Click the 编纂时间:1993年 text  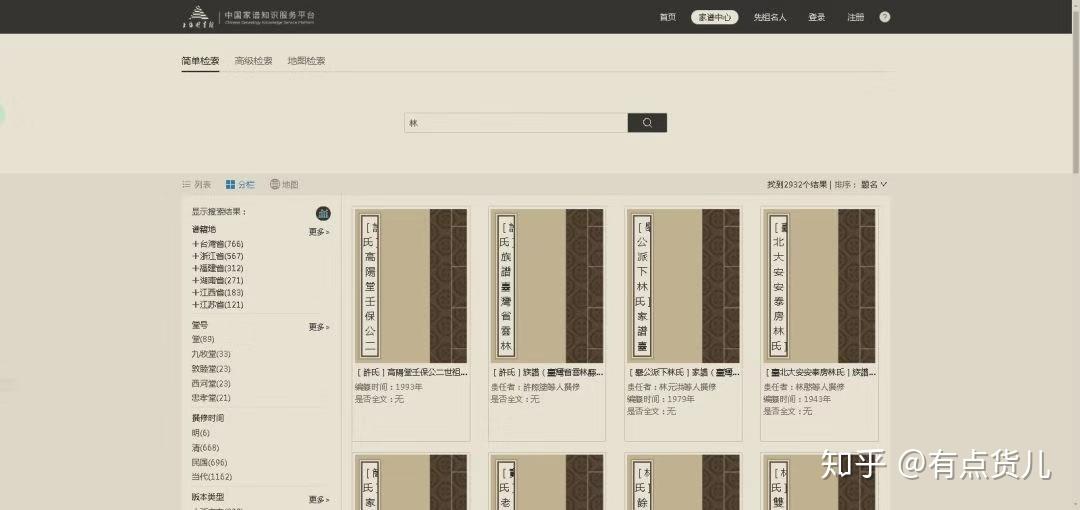pos(389,387)
